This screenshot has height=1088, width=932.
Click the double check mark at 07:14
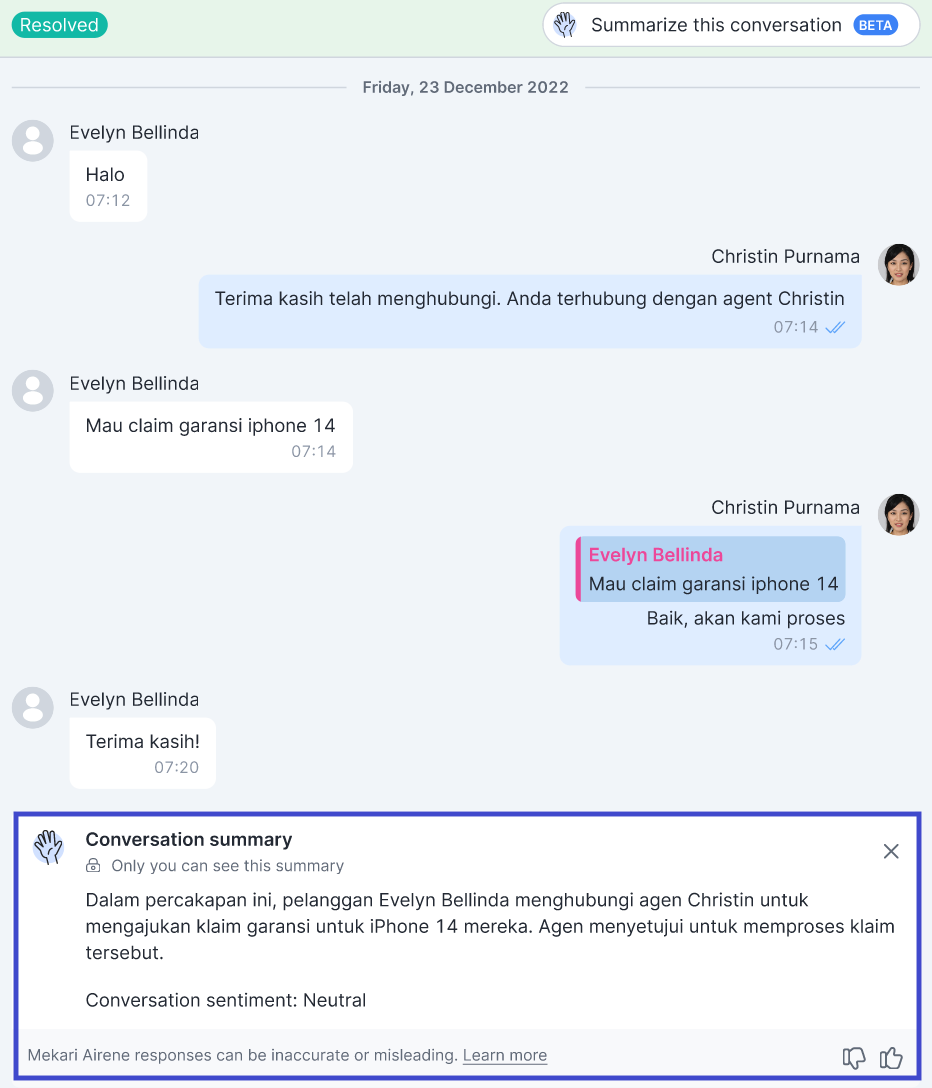tap(835, 327)
